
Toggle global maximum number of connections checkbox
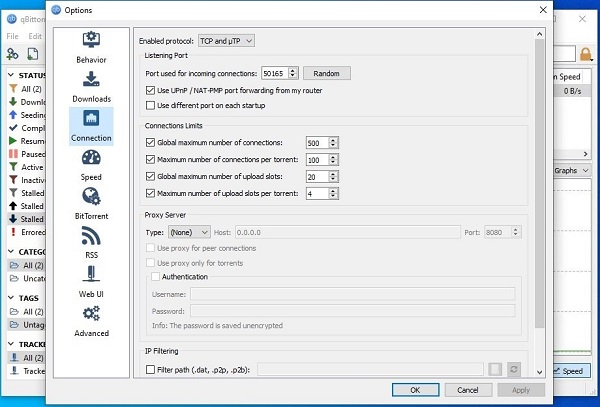tap(150, 143)
